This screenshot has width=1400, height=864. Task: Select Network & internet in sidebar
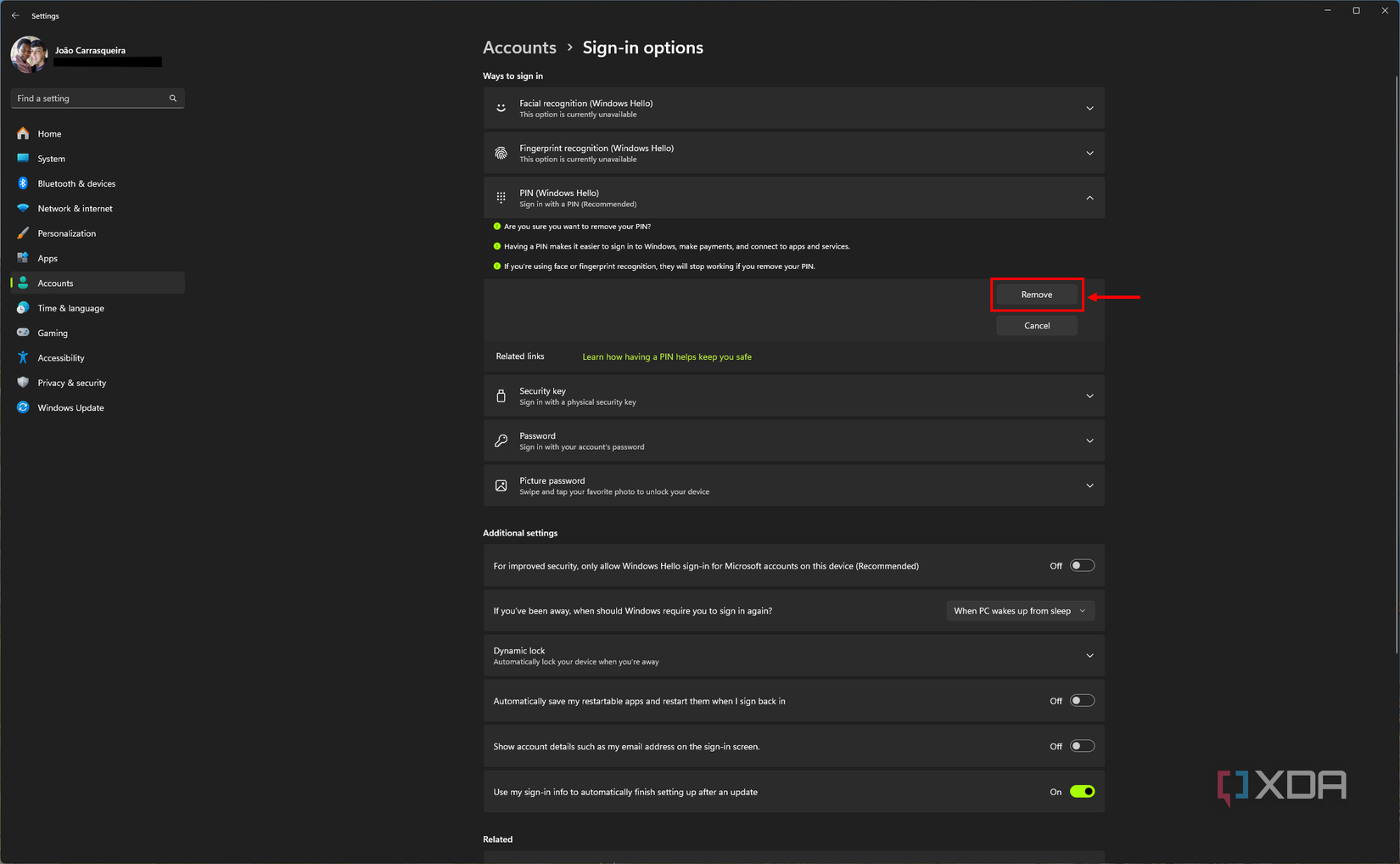point(98,208)
